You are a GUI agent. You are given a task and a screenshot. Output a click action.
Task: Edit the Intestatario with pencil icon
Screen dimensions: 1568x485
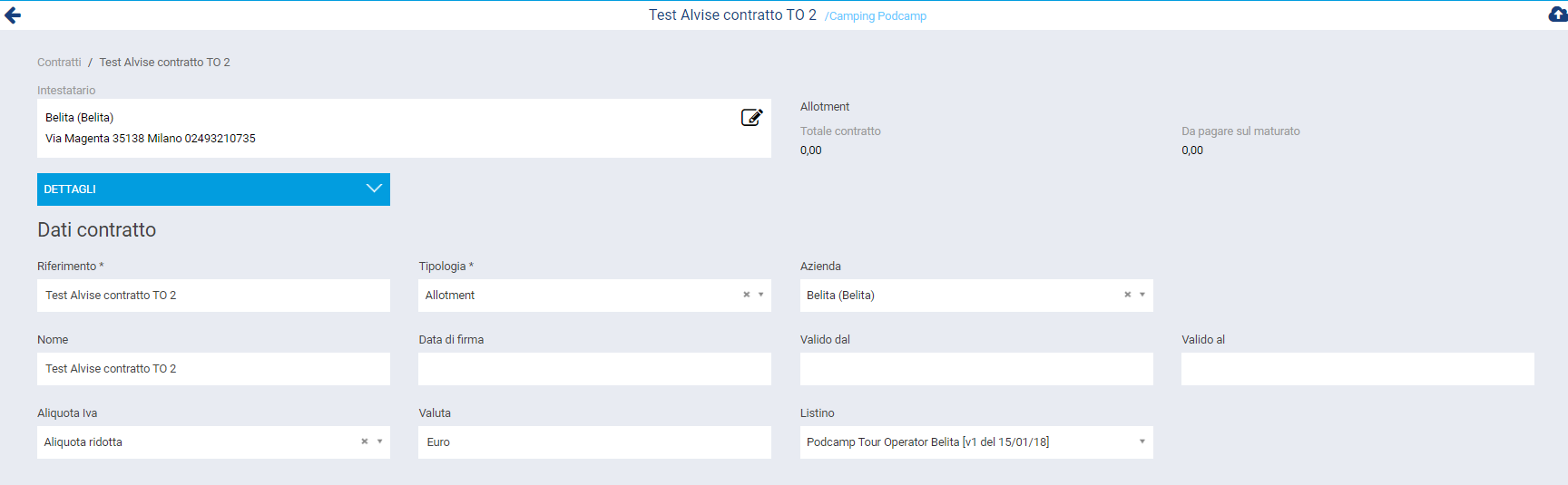(x=751, y=118)
